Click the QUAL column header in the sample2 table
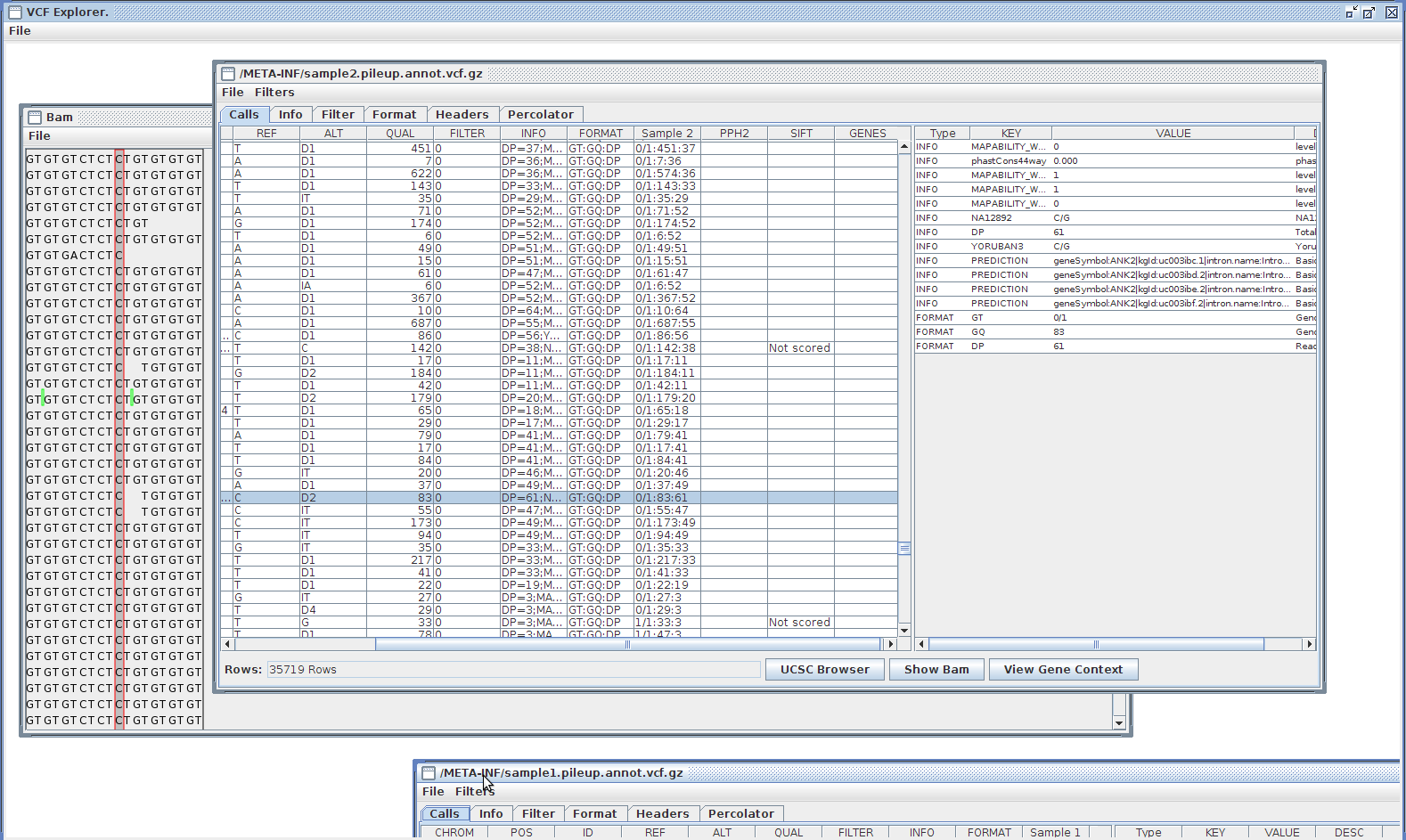The width and height of the screenshot is (1406, 840). [x=400, y=134]
